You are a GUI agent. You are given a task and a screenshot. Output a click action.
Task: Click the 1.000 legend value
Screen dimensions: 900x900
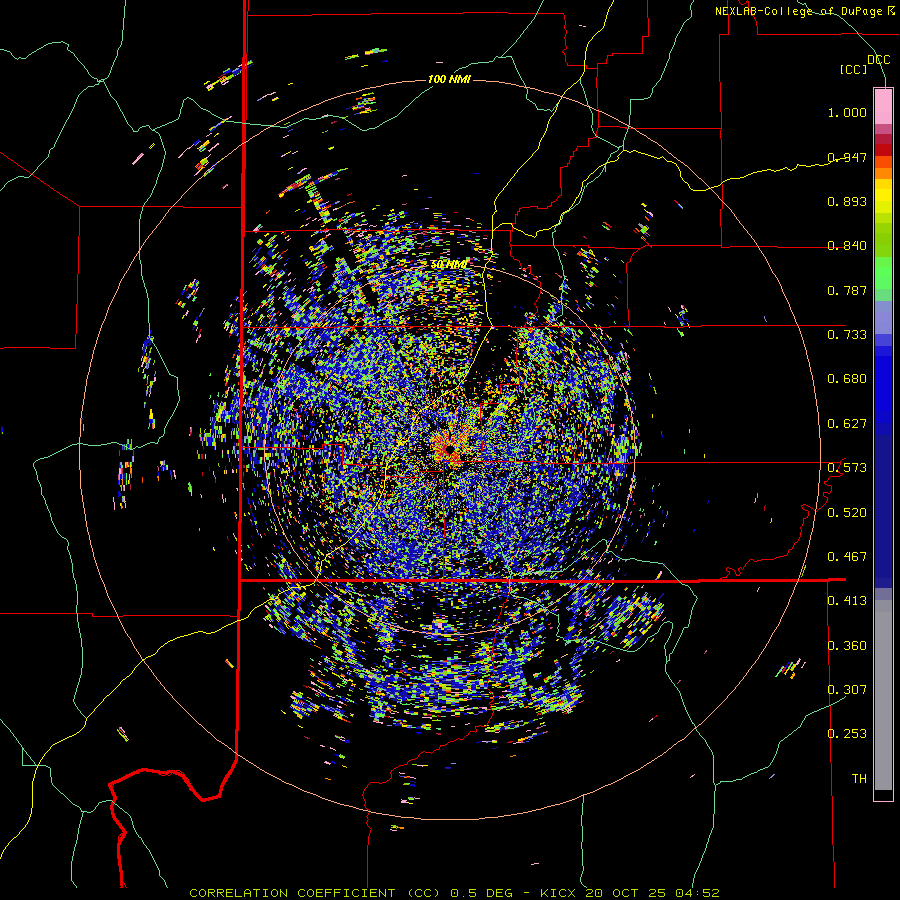tap(847, 112)
